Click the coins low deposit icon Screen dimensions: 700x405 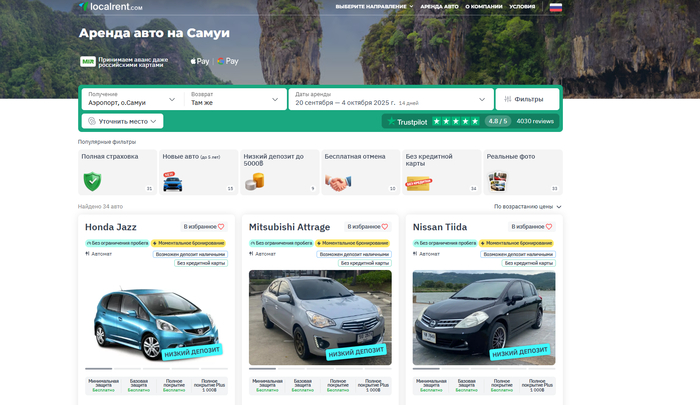[256, 182]
